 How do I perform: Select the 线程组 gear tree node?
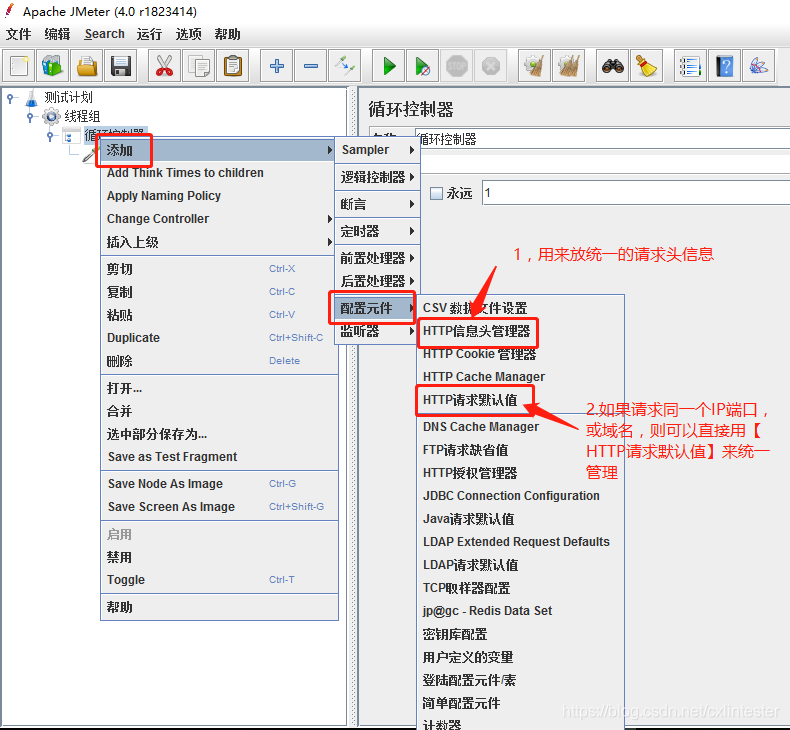click(71, 116)
